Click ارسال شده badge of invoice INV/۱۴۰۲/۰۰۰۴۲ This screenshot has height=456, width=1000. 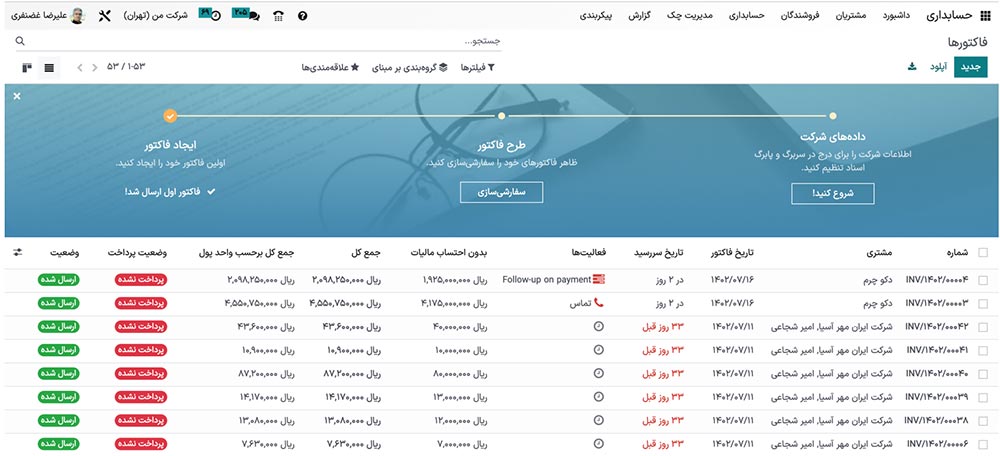tap(59, 327)
